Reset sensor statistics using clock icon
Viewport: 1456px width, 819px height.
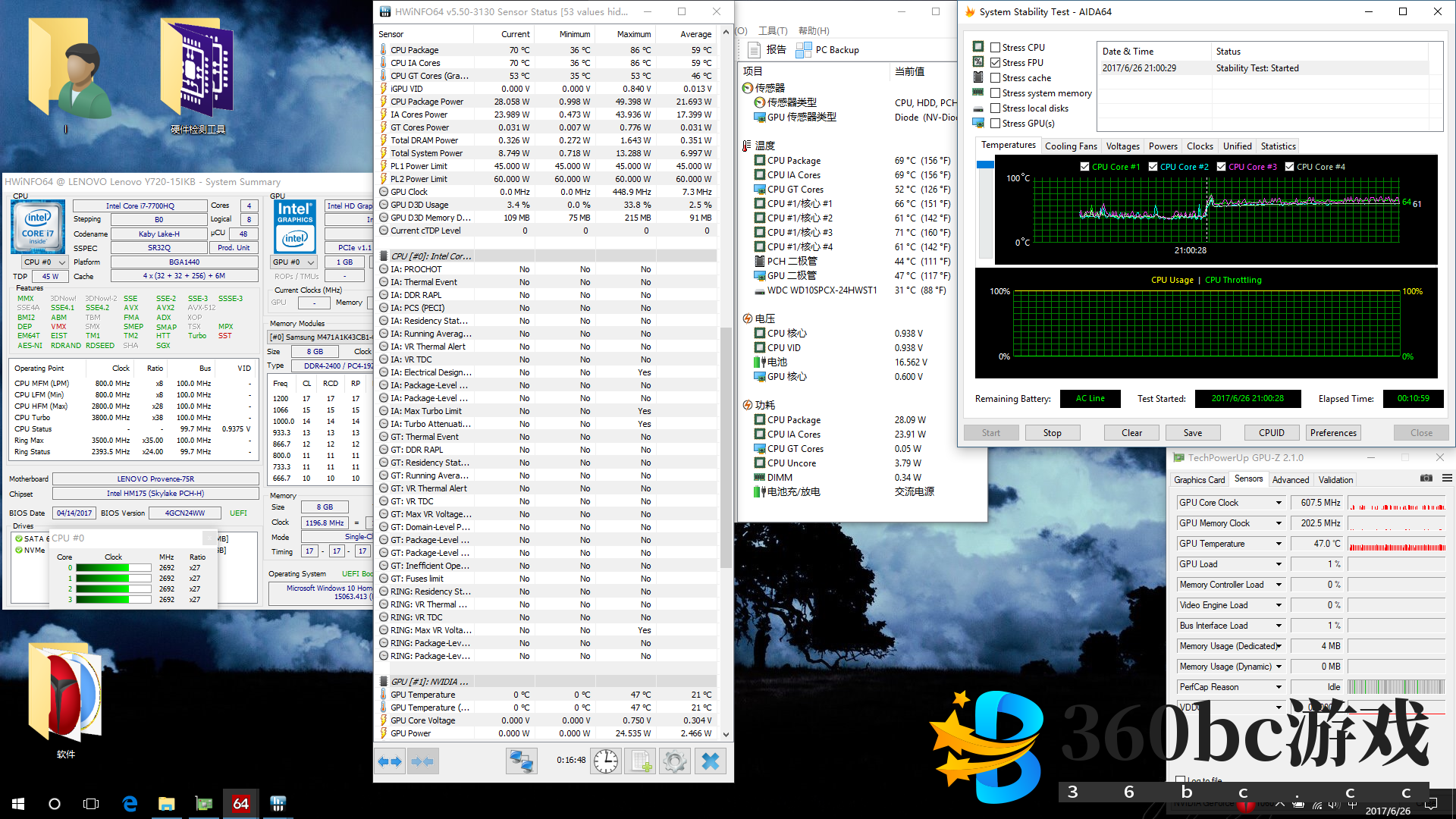[606, 761]
